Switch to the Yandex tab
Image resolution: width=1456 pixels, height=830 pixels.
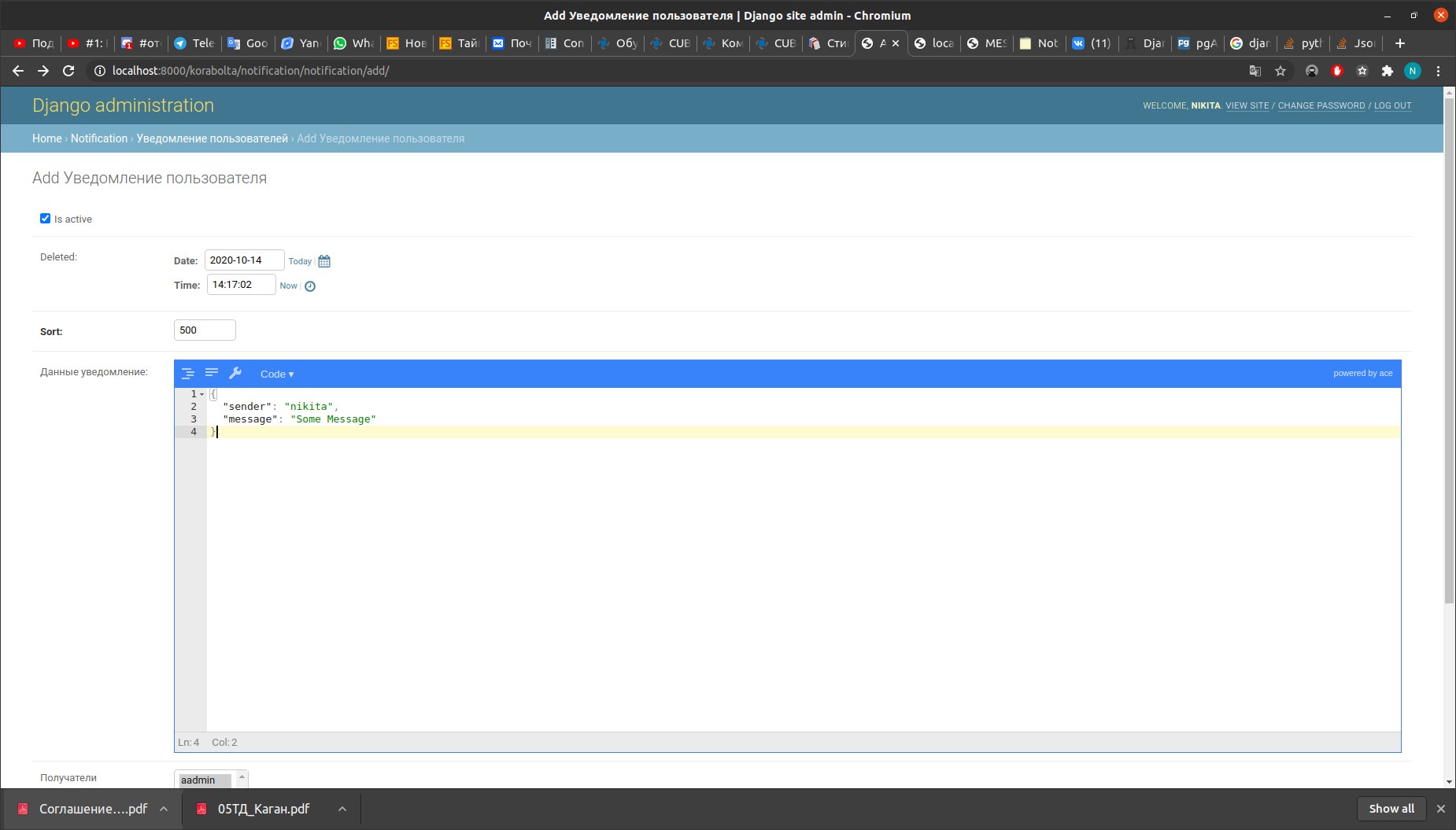click(301, 43)
